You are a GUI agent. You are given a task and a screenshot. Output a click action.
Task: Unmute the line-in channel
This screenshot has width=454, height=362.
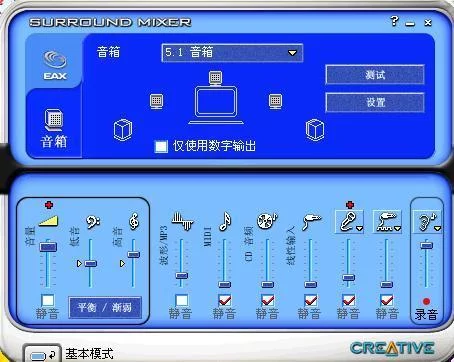(311, 301)
